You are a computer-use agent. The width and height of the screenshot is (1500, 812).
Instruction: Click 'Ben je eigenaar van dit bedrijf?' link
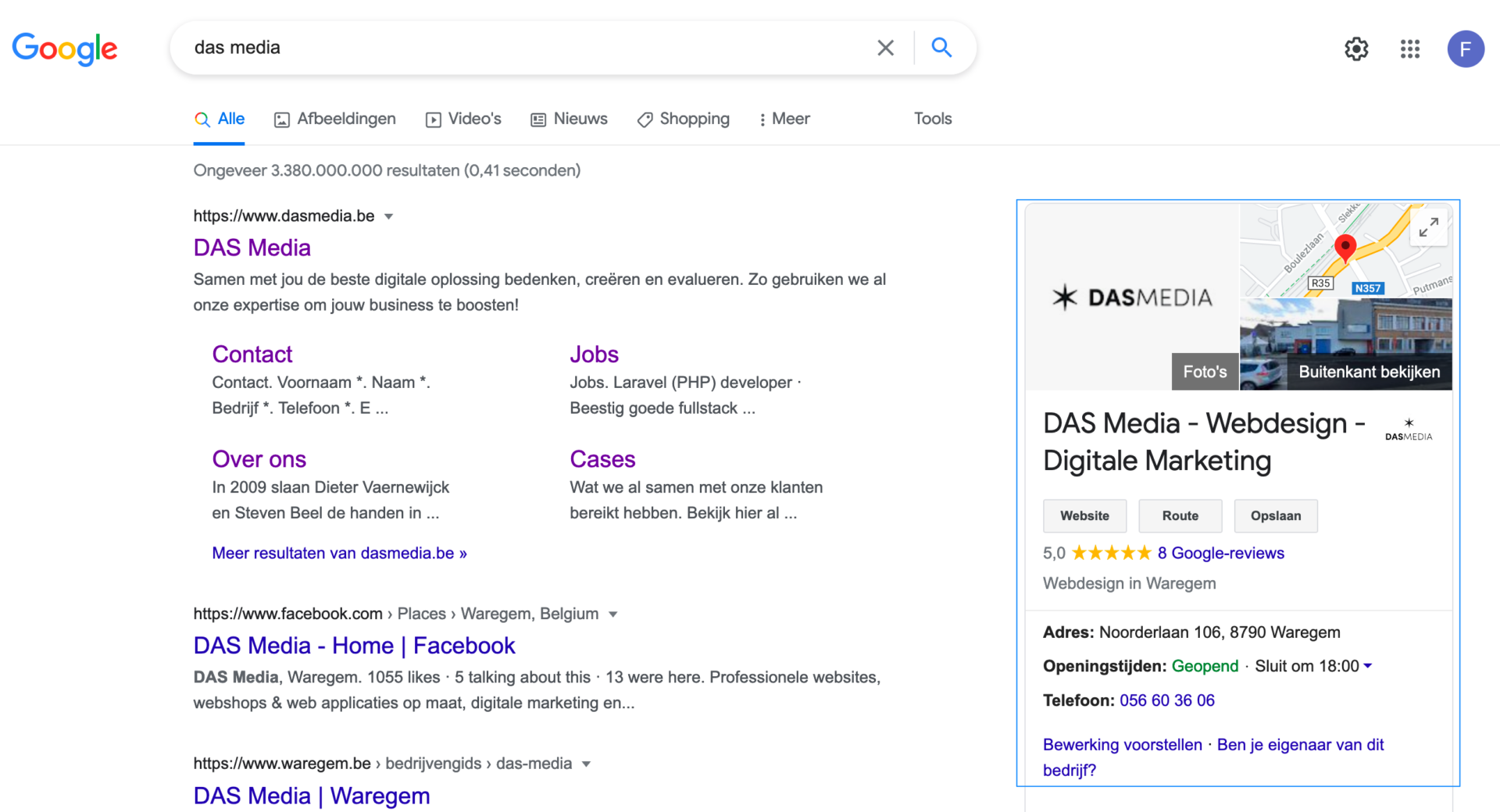1213,757
